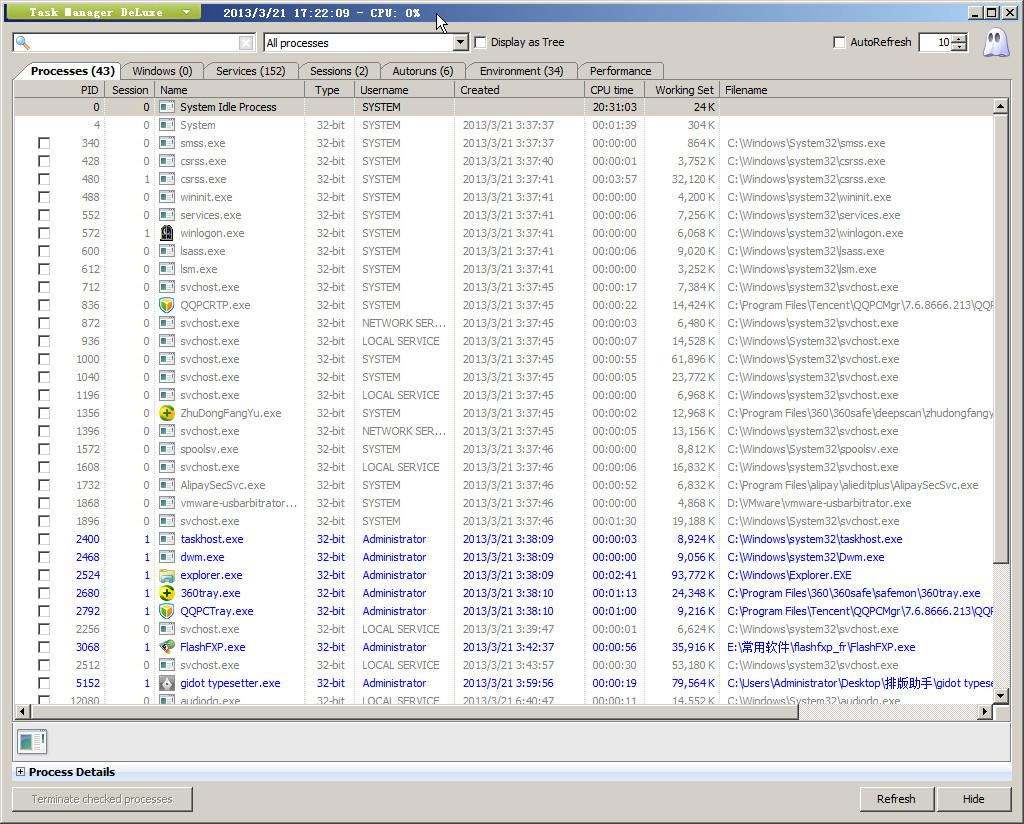
Task: Click the horizontal scrollbar right arrow
Action: [985, 712]
